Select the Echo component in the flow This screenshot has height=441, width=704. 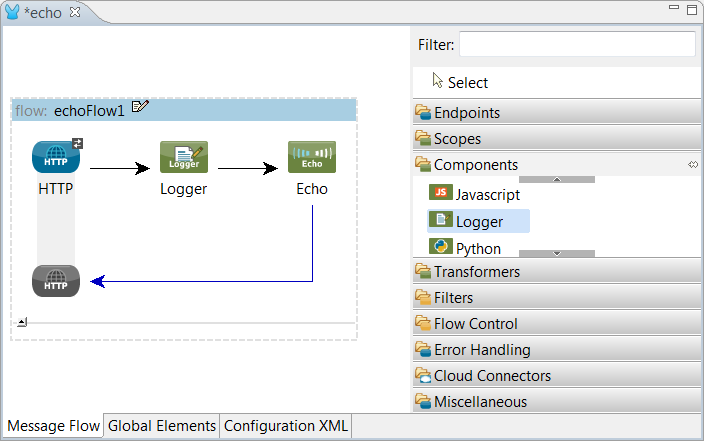[312, 157]
